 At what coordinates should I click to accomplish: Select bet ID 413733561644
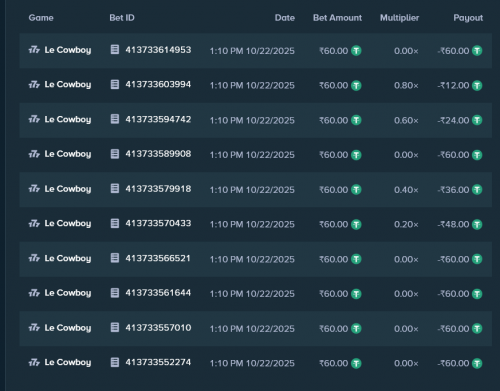[x=158, y=293]
